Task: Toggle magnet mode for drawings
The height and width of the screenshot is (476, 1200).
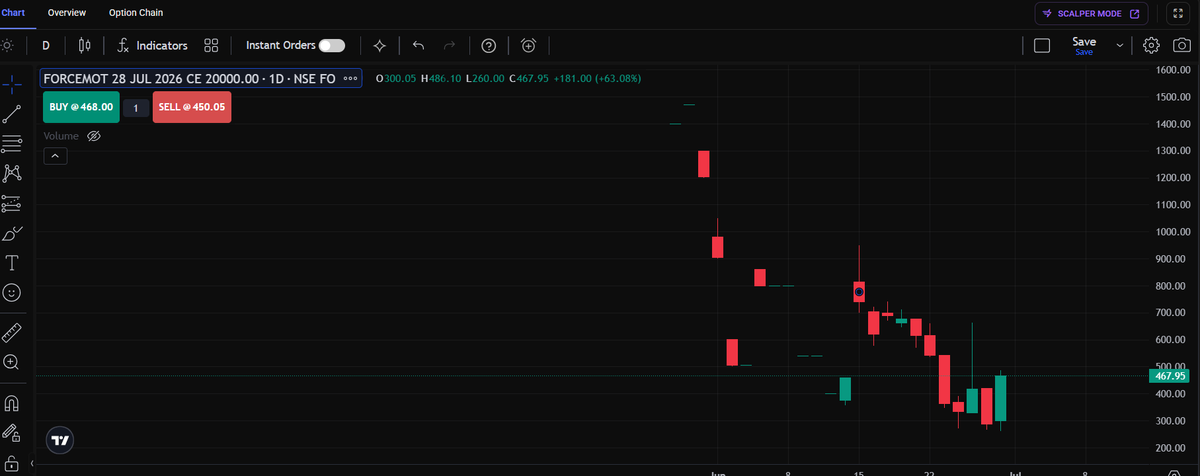Action: tap(12, 404)
